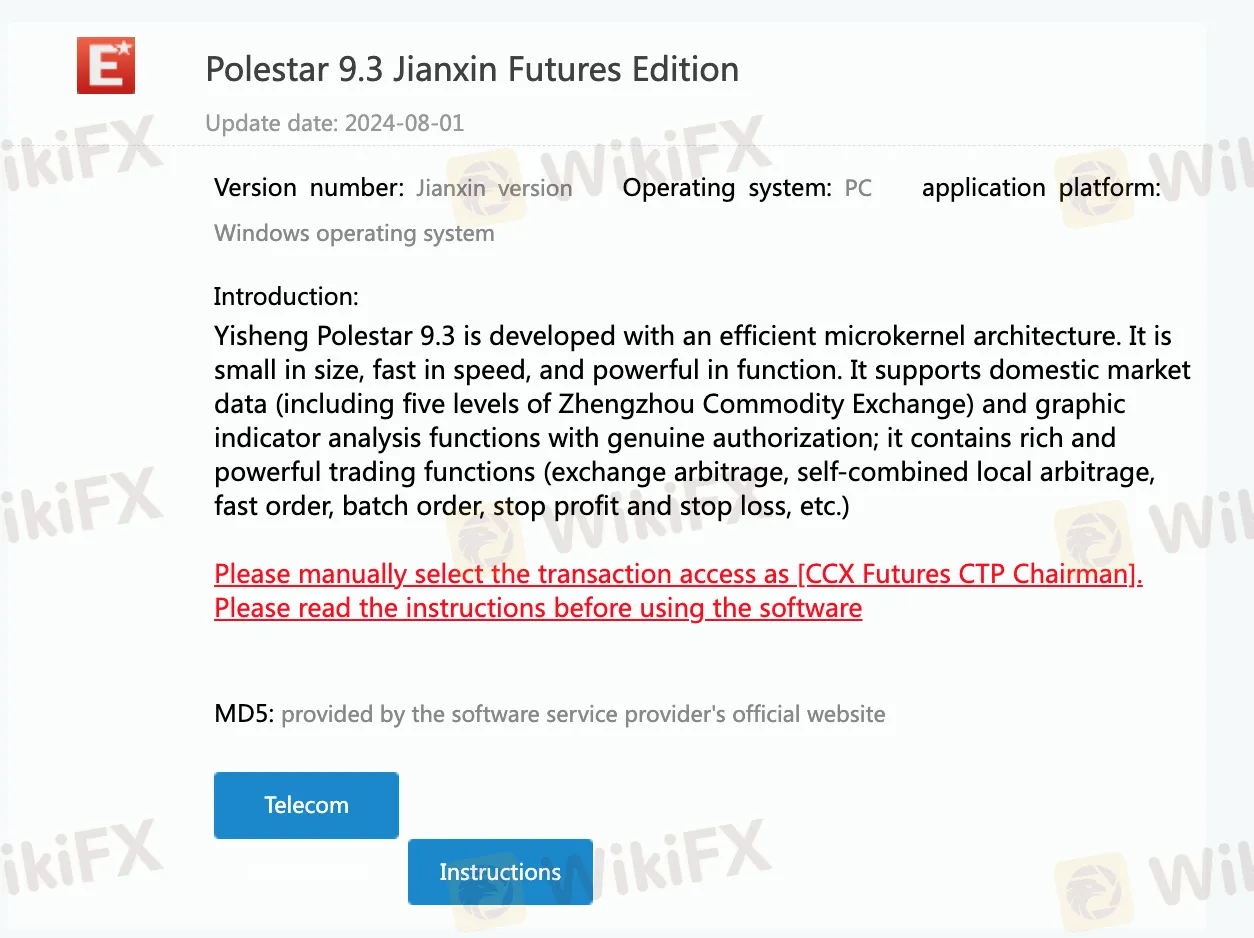Click the MD5 provider's official website text
This screenshot has height=938, width=1254.
coord(583,714)
